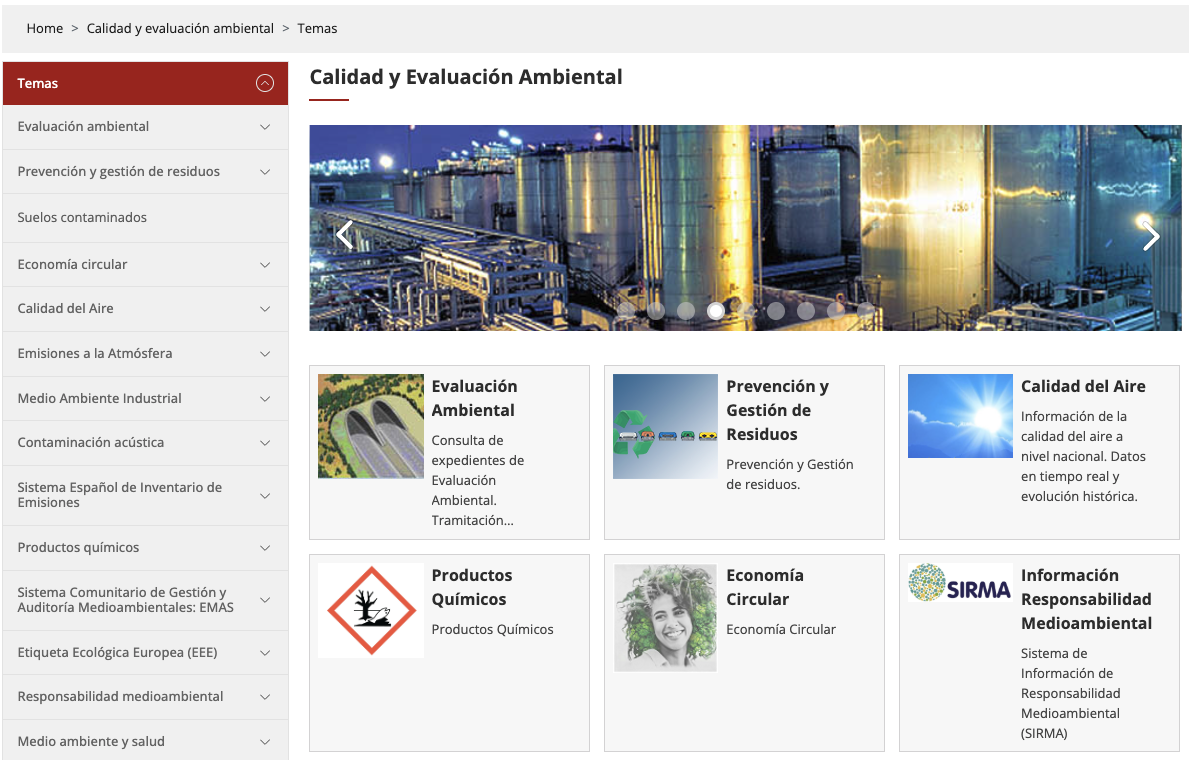This screenshot has width=1193, height=760.
Task: Open Sistema Español de Inventario de Emisiones
Action: point(145,495)
